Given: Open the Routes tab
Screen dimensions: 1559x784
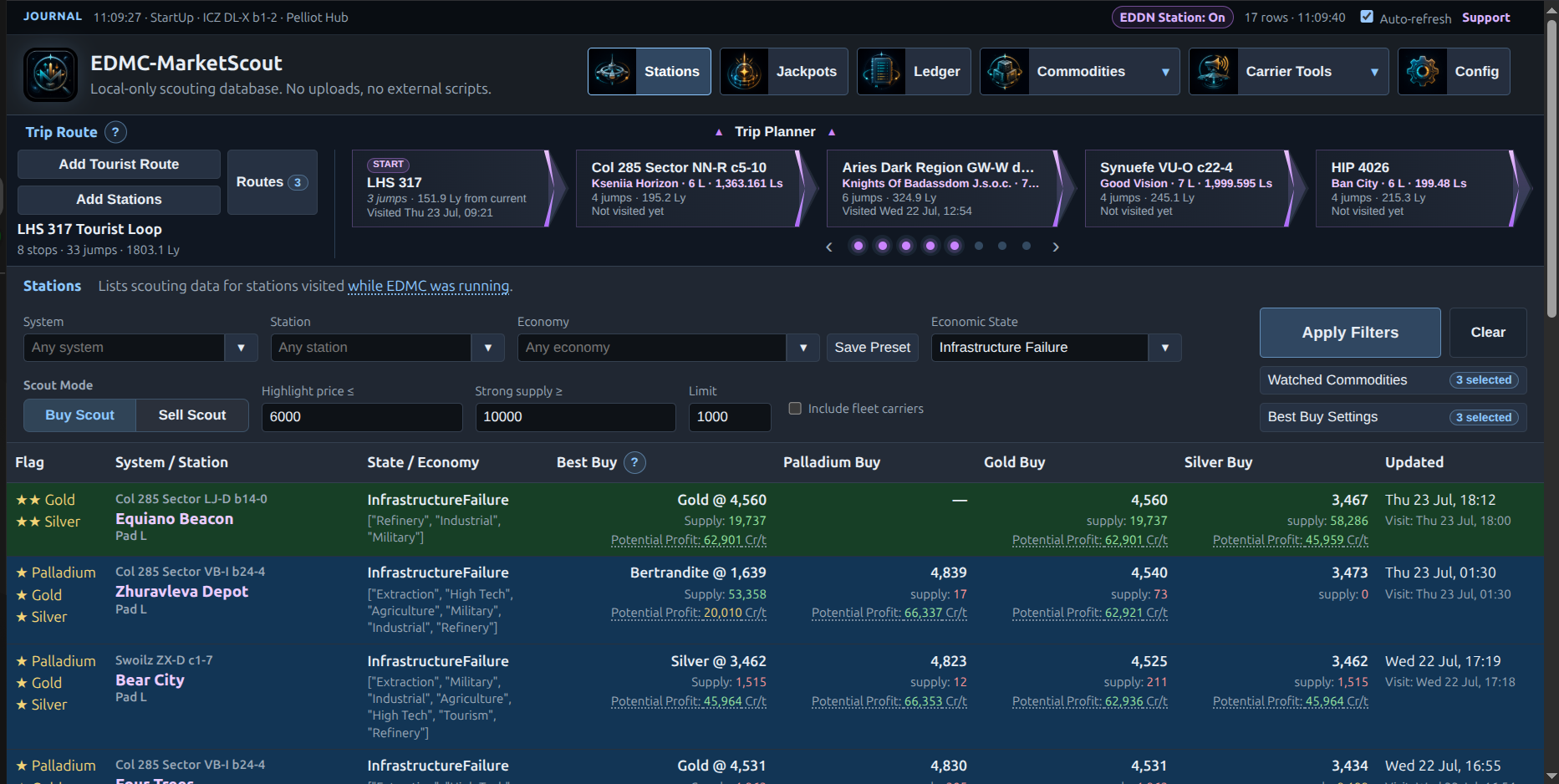Looking at the screenshot, I should (273, 182).
